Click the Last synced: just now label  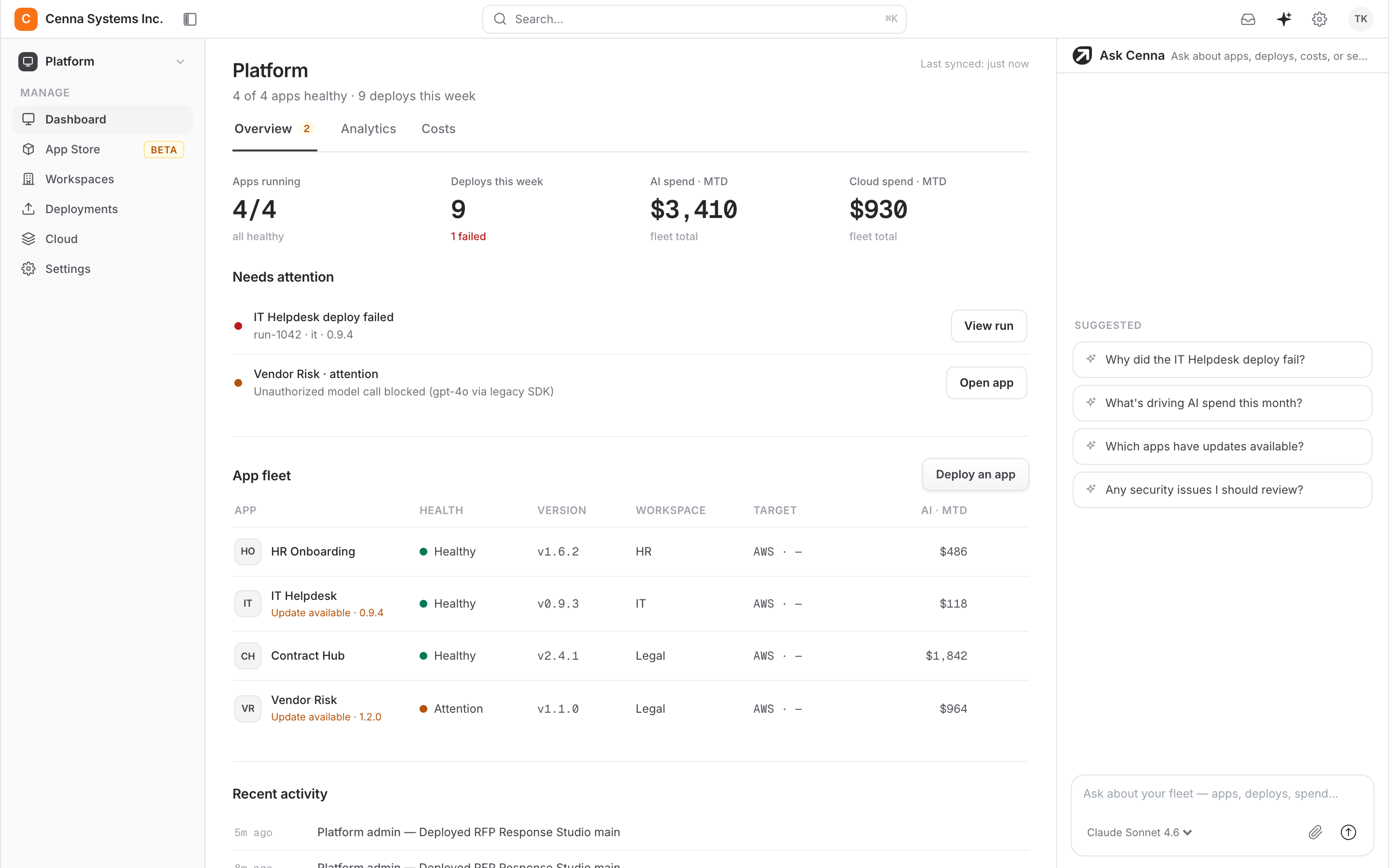point(974,64)
